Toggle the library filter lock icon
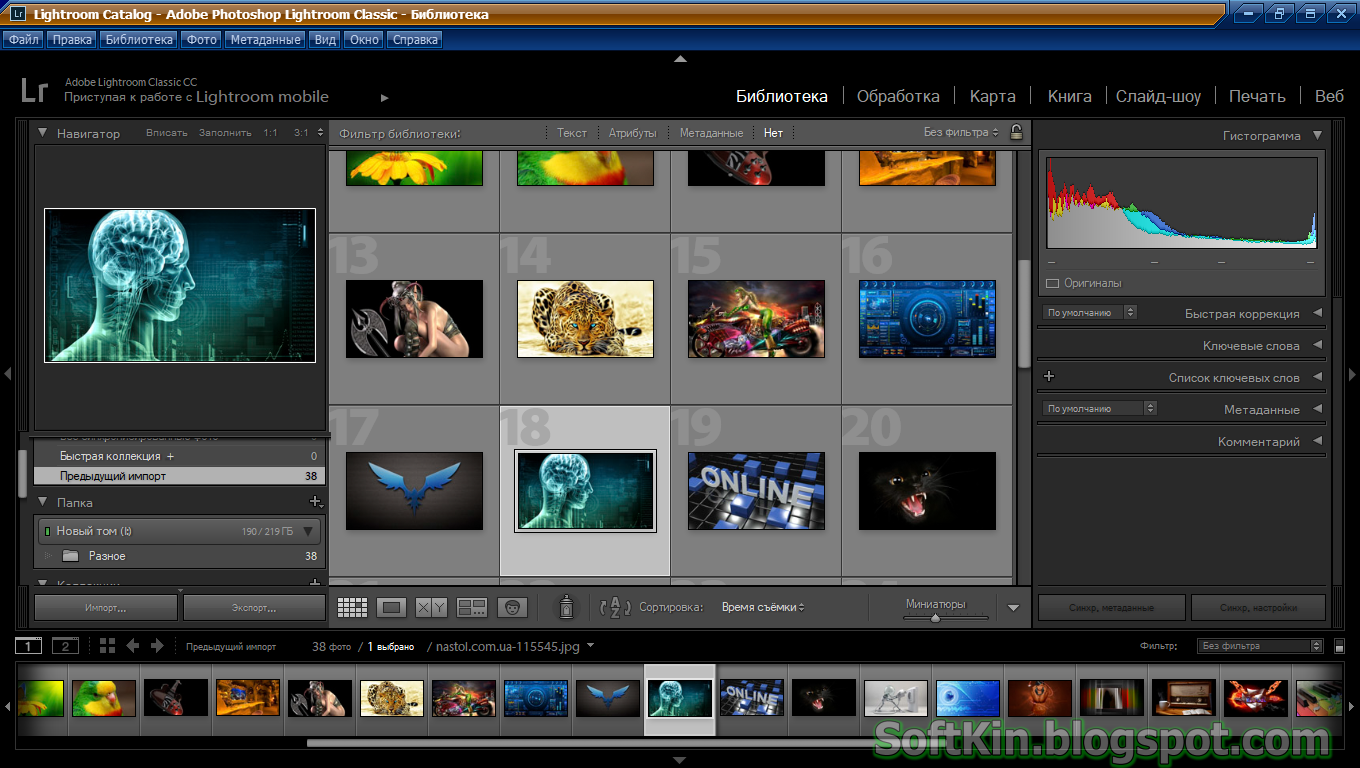This screenshot has width=1360, height=768. click(x=1016, y=132)
